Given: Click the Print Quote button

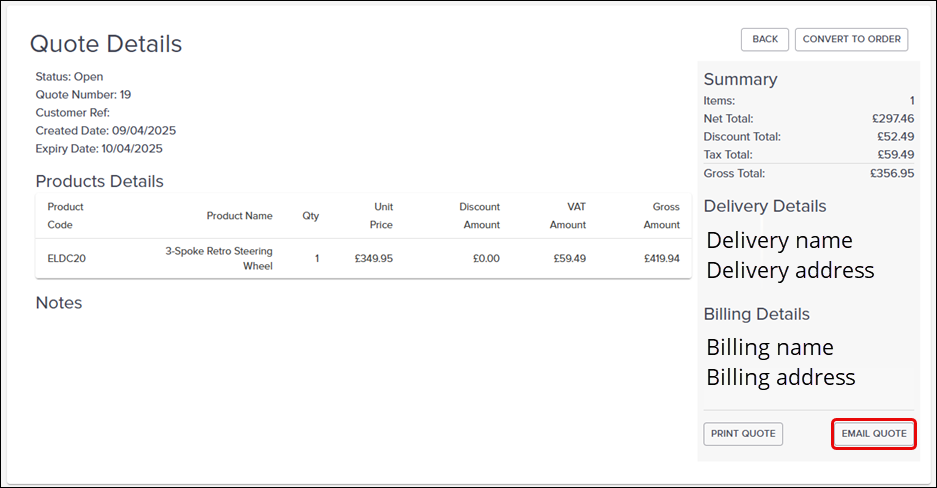Looking at the screenshot, I should [x=743, y=433].
